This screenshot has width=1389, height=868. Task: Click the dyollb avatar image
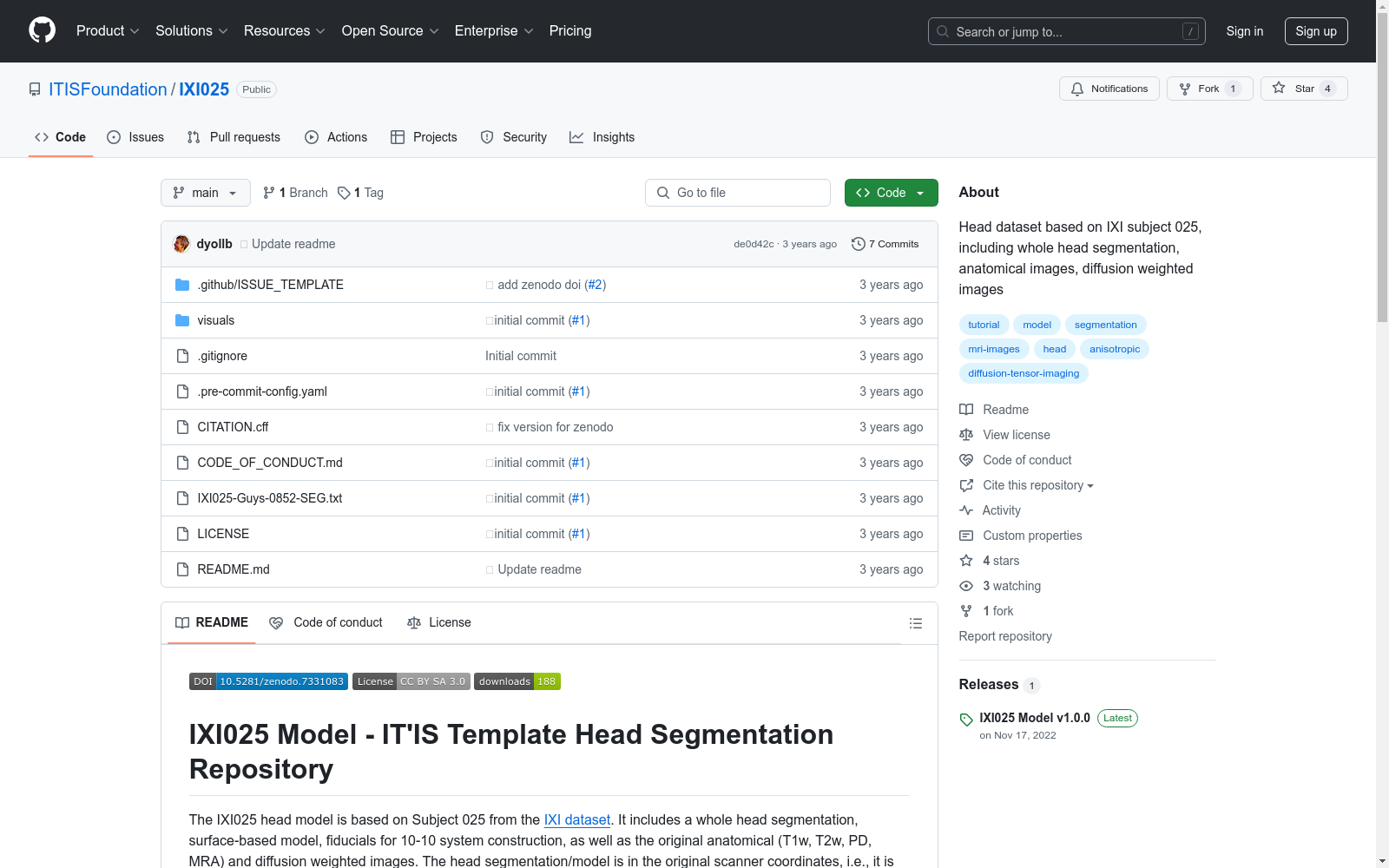(x=181, y=244)
